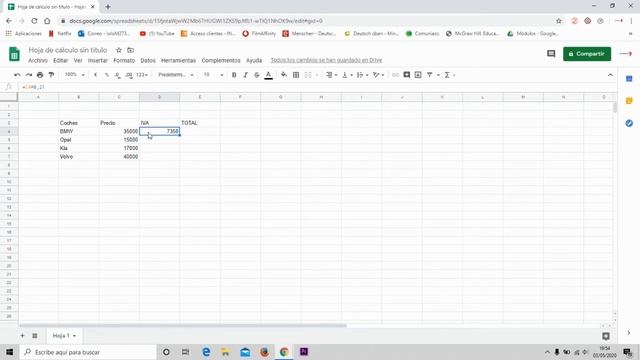Star the spreadsheet document

(119, 50)
